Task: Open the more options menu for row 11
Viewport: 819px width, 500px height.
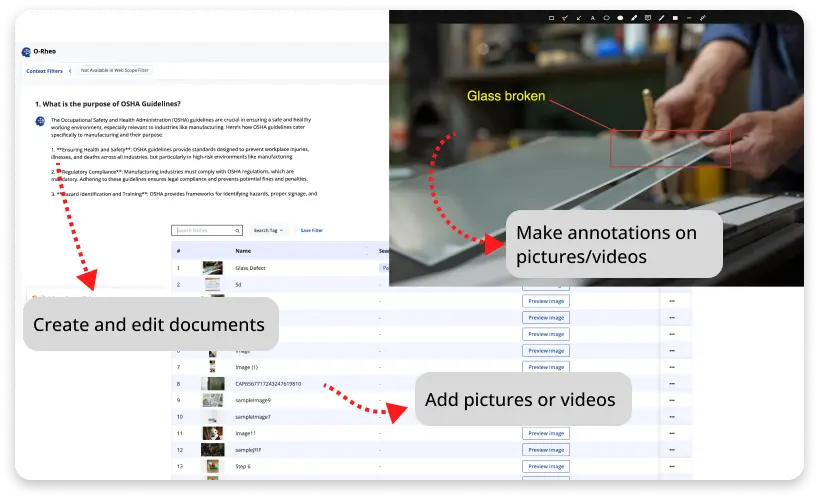Action: (671, 434)
